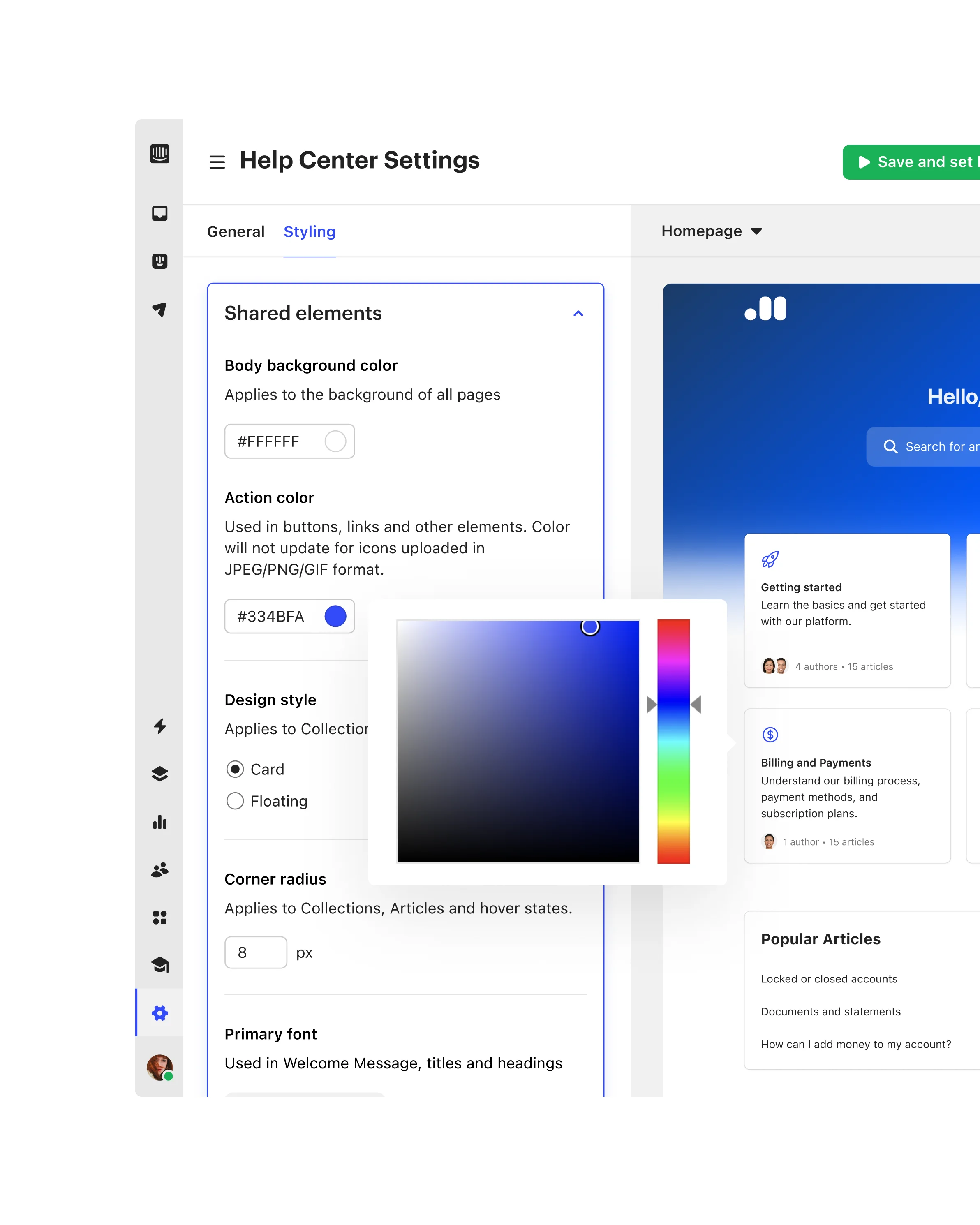Viewport: 980px width, 1225px height.
Task: Click the Outbound paper plane icon
Action: pos(159,309)
